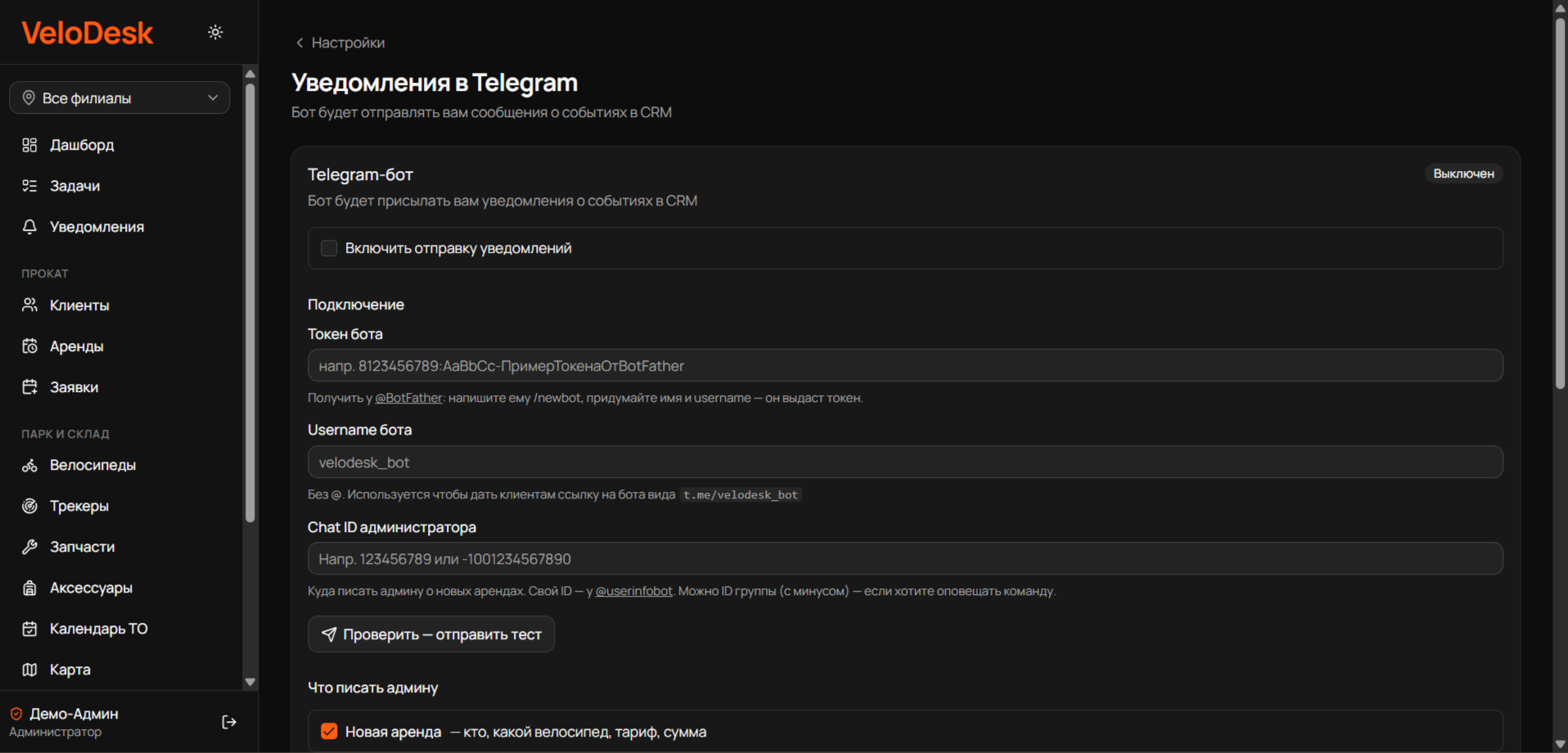Open the @BotFather link
Screen dimensions: 1568x753
coord(408,398)
